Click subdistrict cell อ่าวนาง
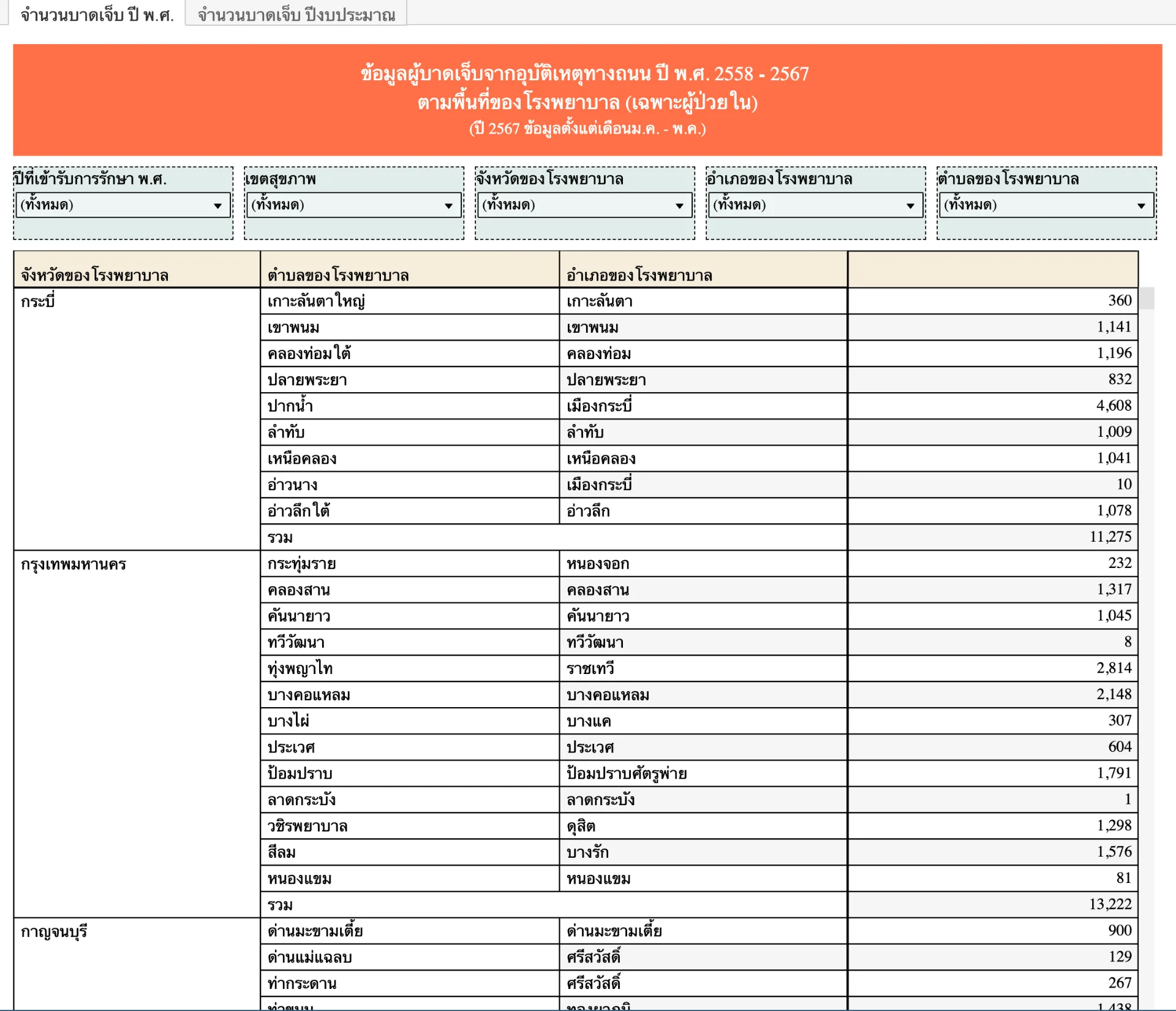This screenshot has height=1011, width=1176. coord(410,485)
